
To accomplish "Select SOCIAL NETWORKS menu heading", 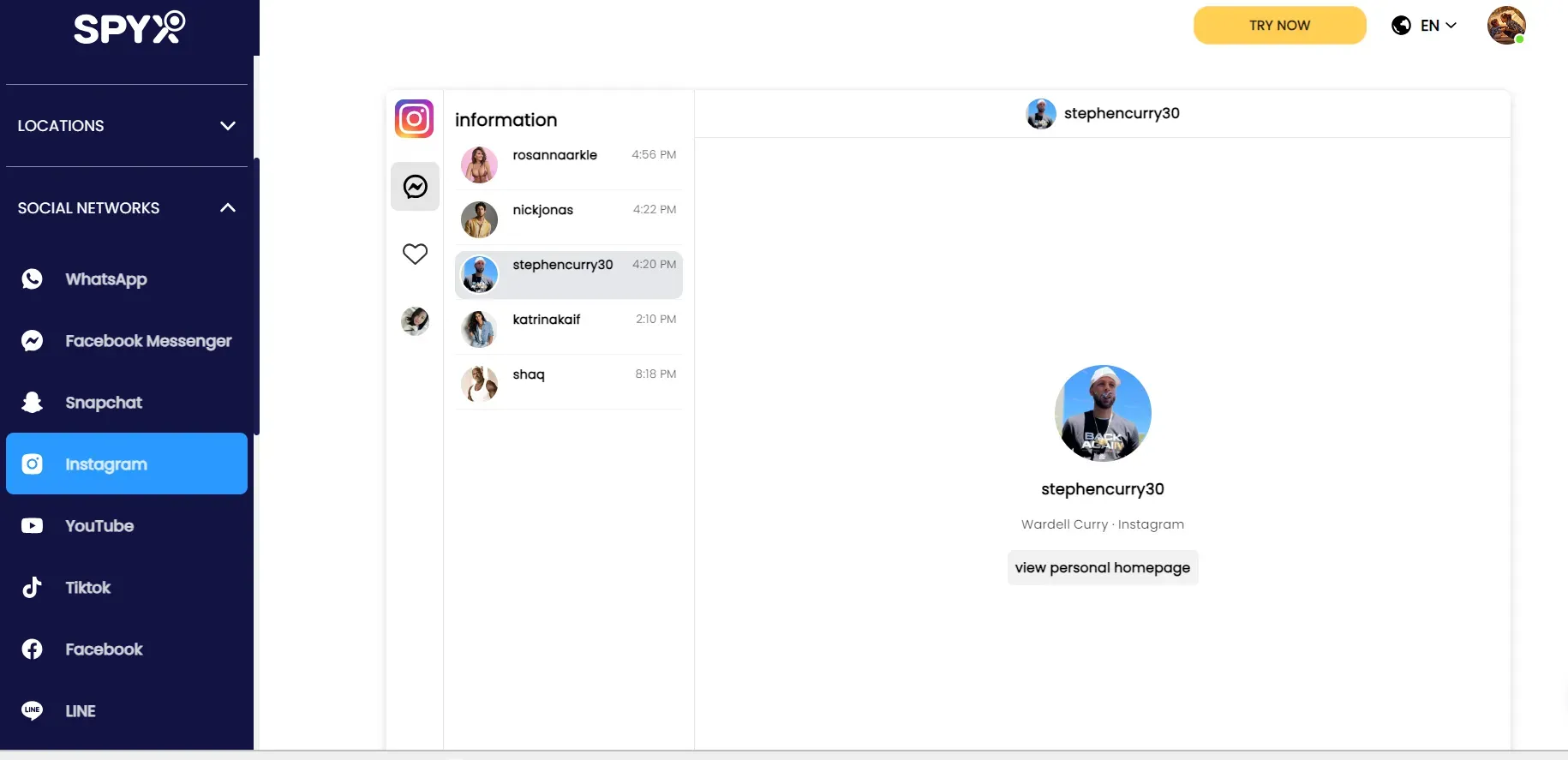I will (88, 208).
